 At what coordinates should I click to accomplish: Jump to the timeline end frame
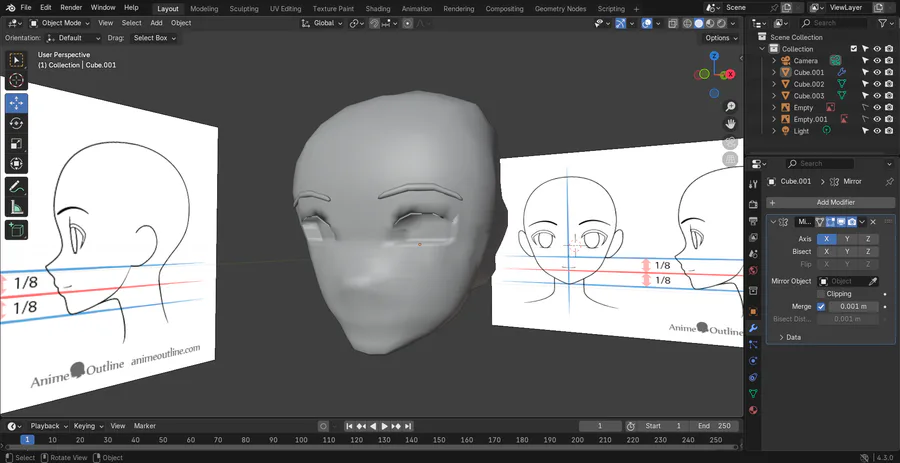tap(408, 426)
